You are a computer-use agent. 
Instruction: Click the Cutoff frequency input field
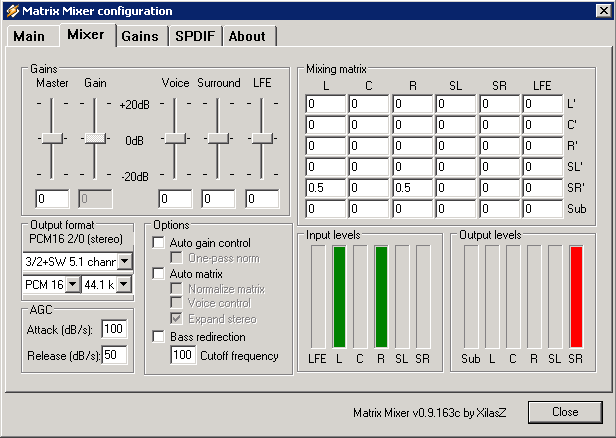(x=183, y=355)
